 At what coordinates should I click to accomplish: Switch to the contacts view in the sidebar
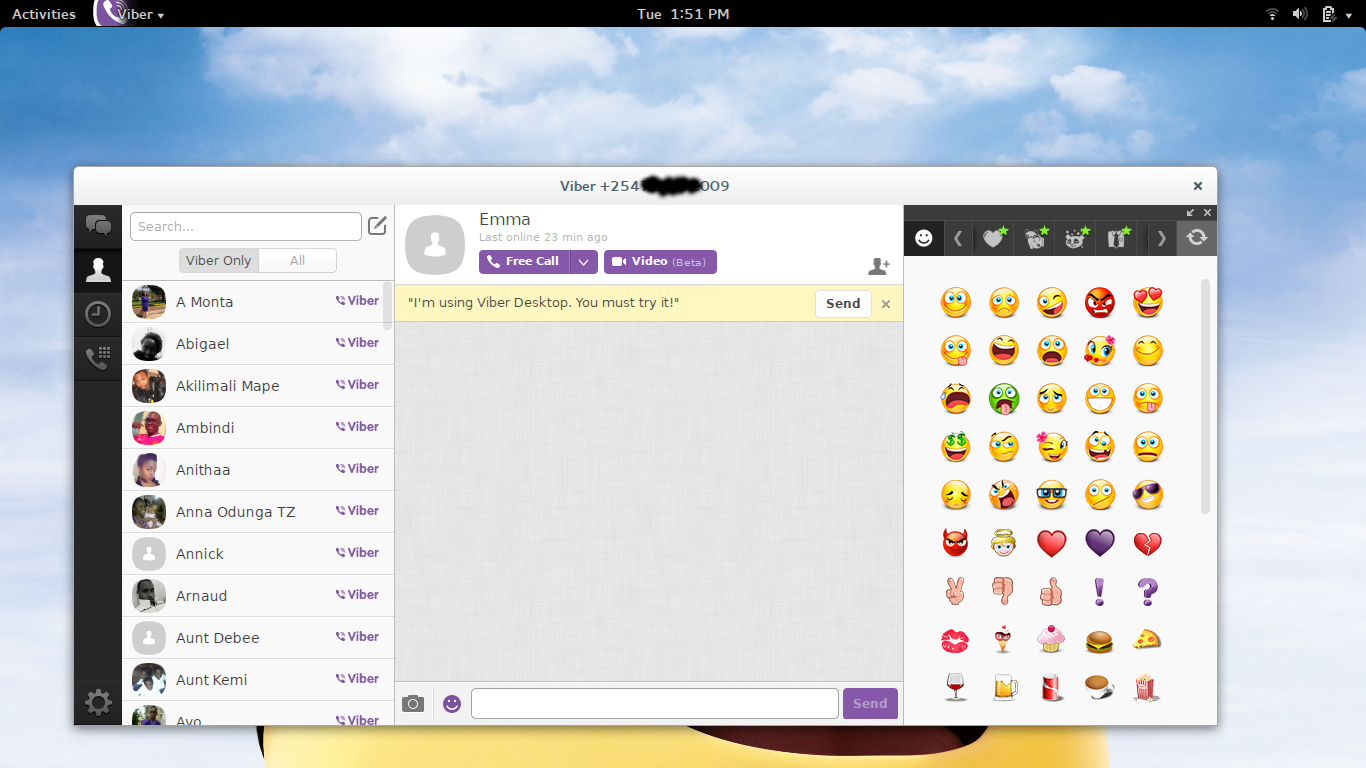point(98,270)
